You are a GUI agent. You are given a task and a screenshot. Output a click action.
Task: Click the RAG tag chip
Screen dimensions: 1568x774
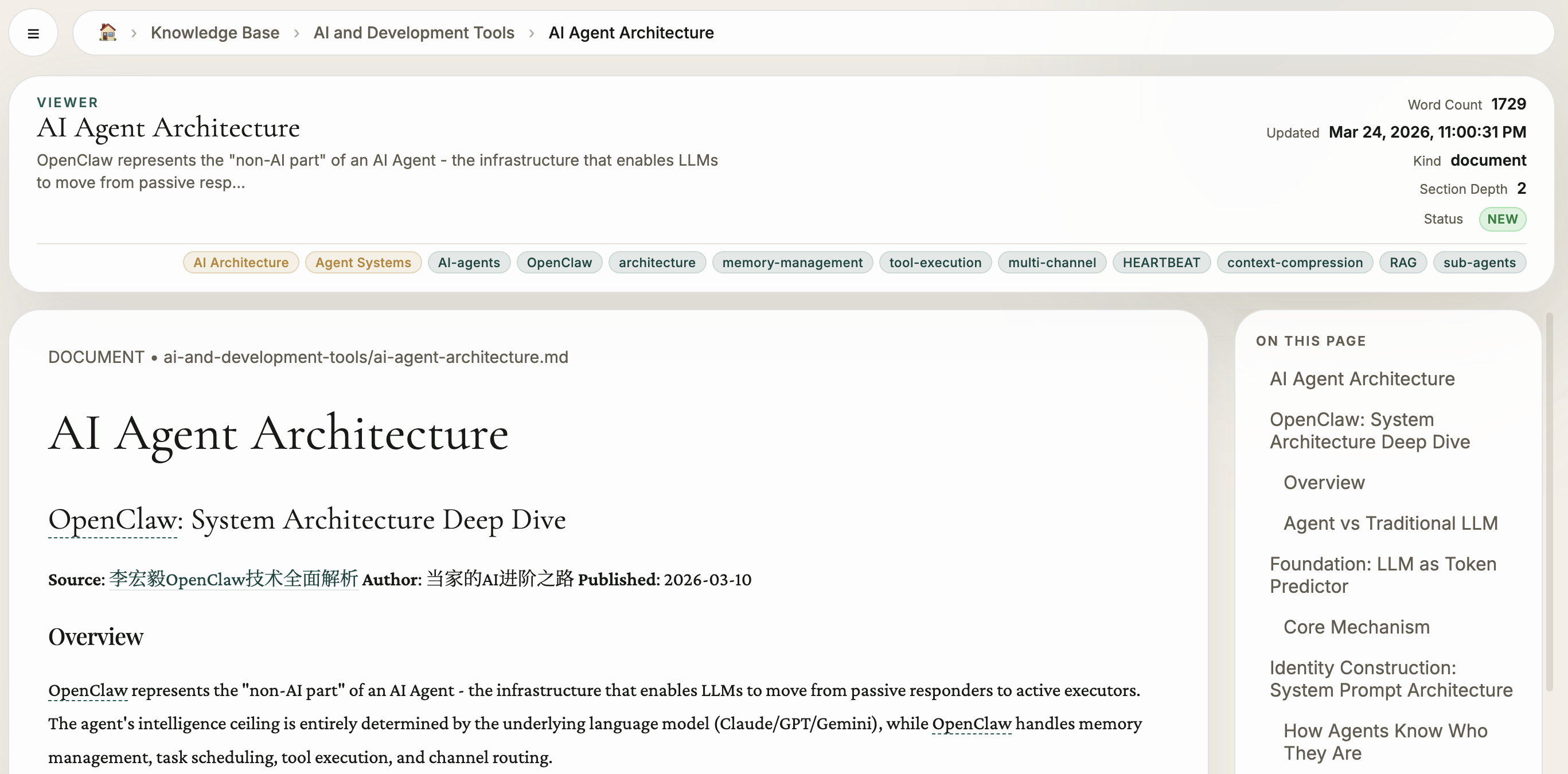[x=1402, y=262]
